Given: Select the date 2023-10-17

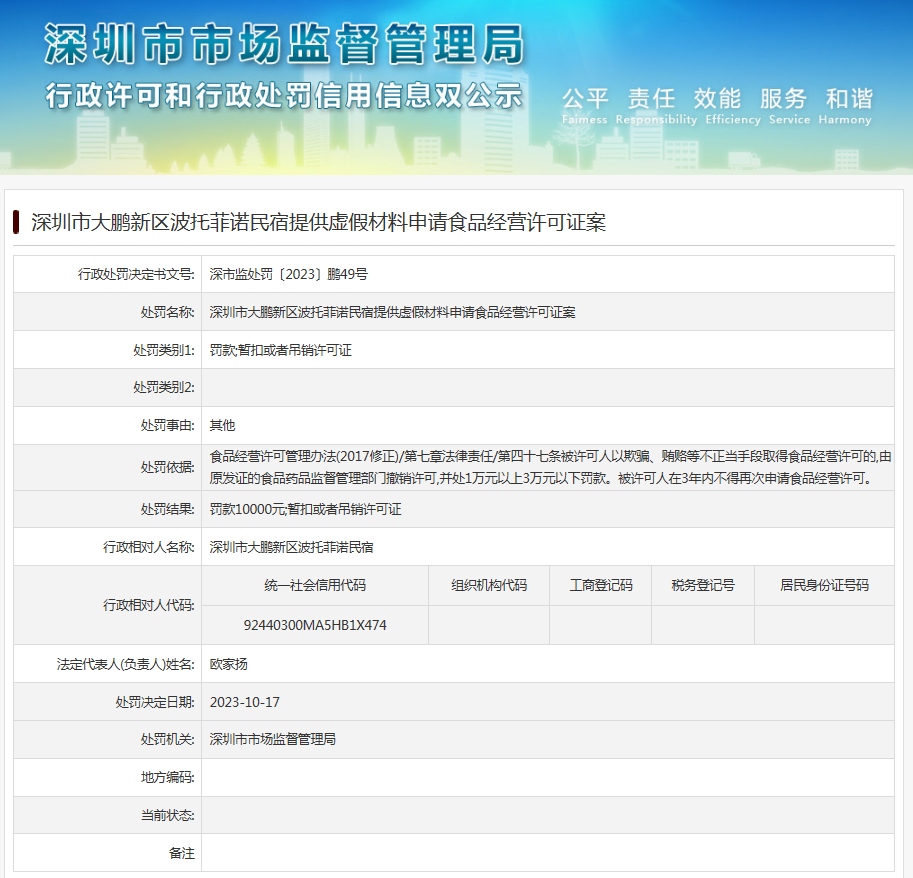Looking at the screenshot, I should pos(245,702).
